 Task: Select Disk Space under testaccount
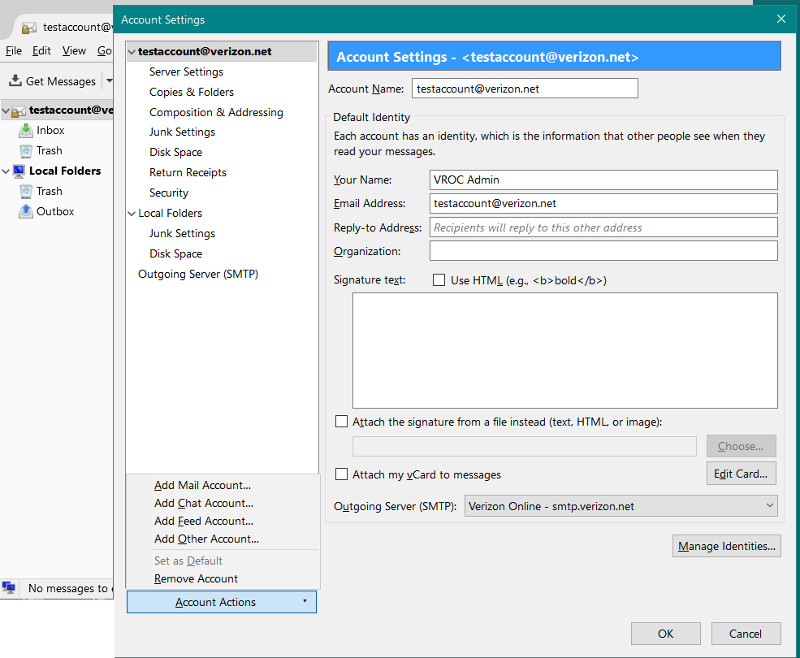pos(176,153)
